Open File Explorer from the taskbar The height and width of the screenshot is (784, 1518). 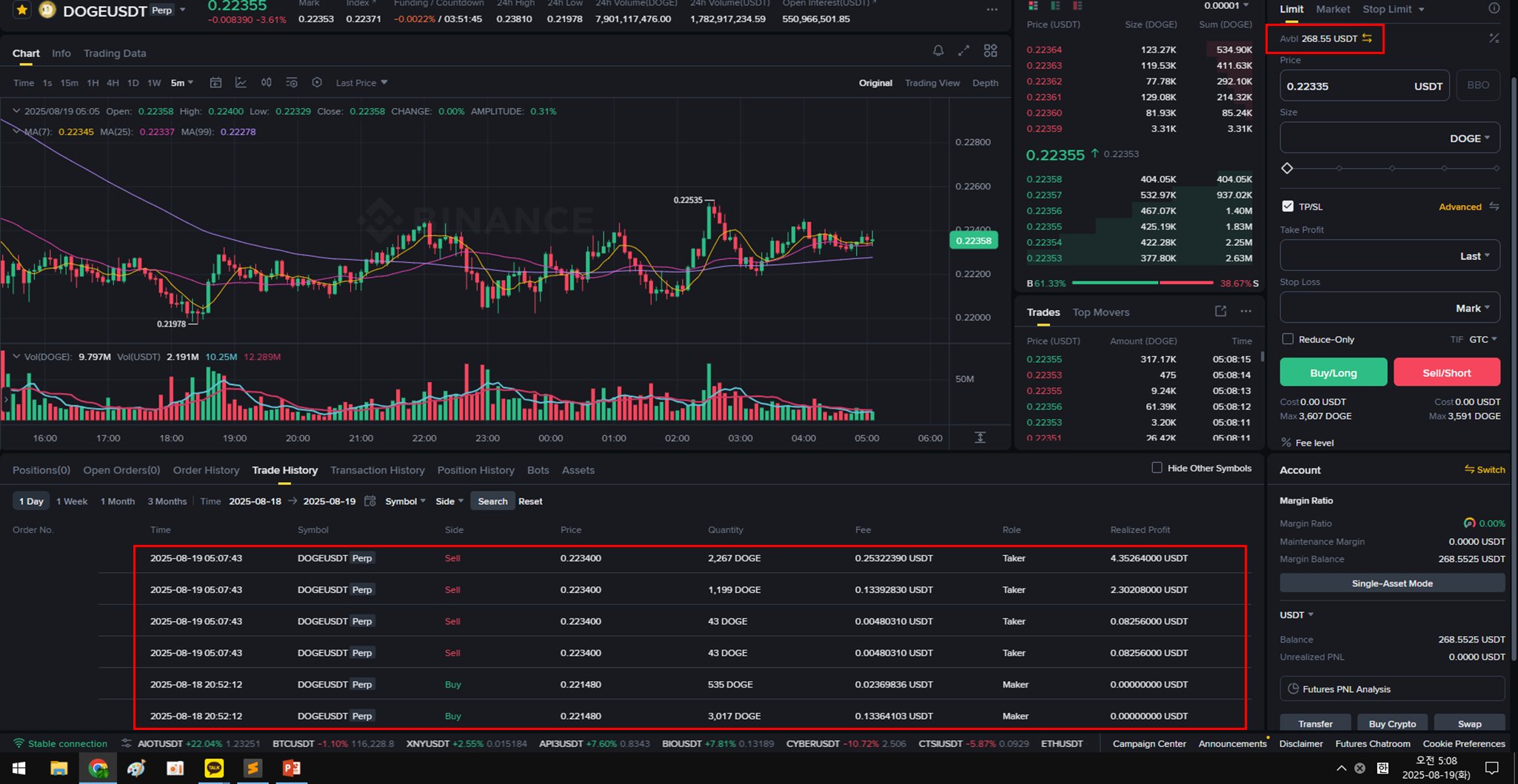pos(58,768)
